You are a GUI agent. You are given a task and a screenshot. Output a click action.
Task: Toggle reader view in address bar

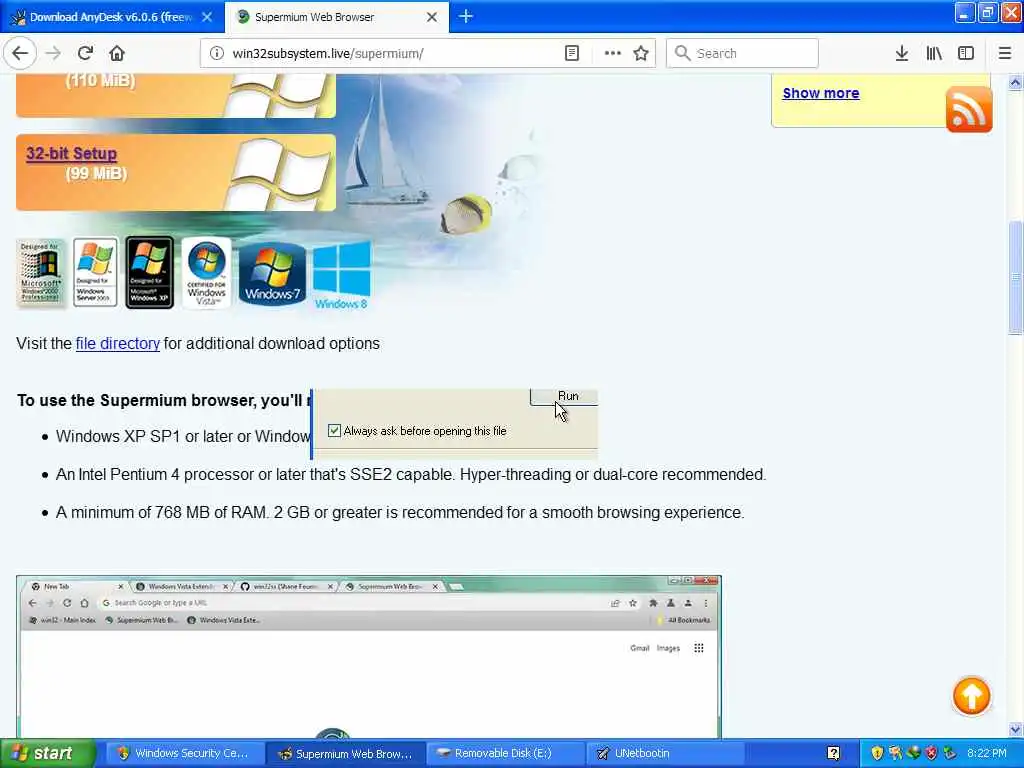point(571,53)
